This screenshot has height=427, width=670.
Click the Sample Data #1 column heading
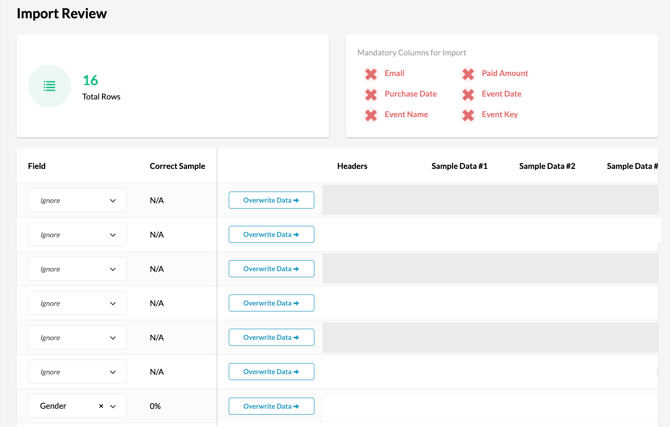click(x=459, y=166)
